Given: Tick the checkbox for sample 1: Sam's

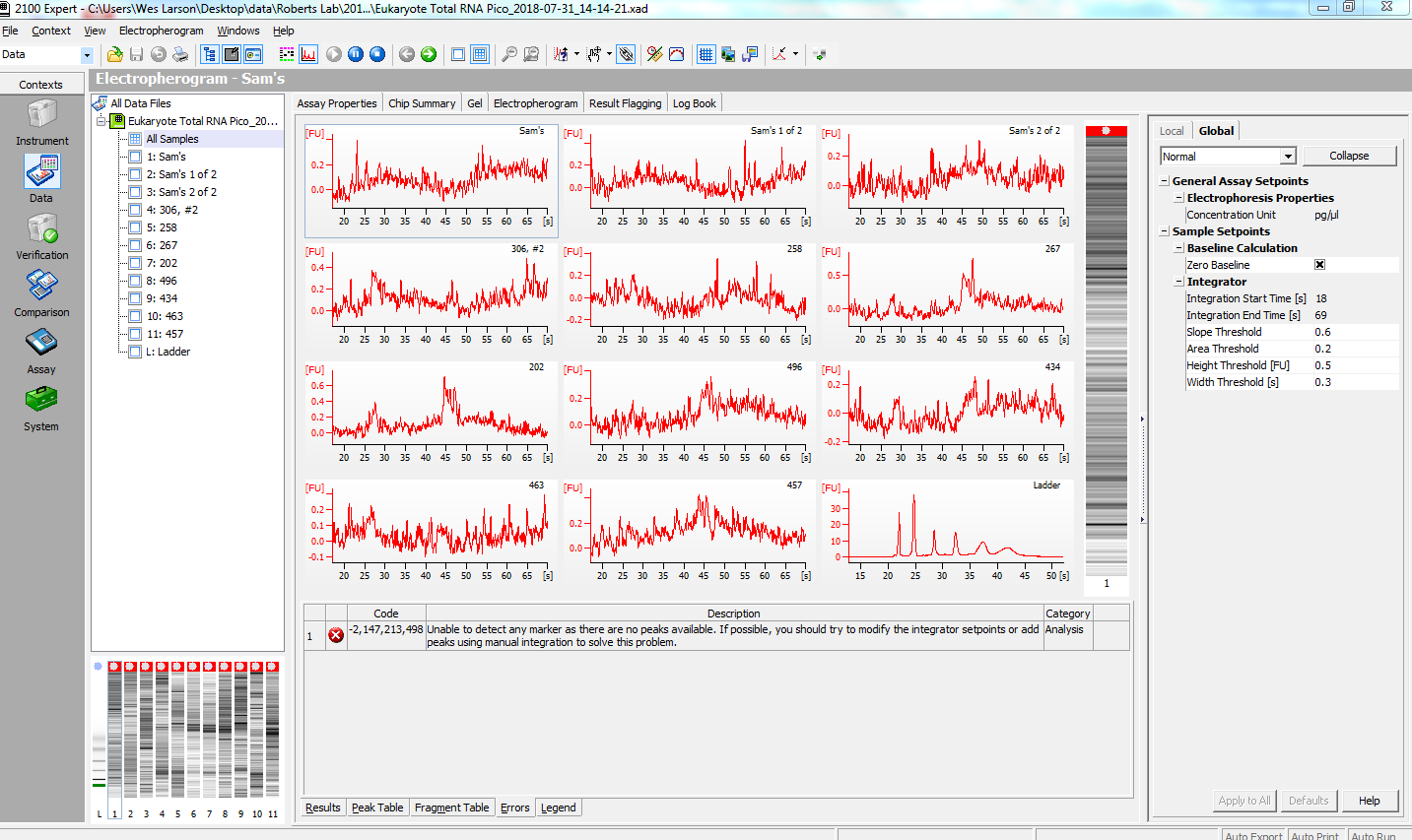Looking at the screenshot, I should [135, 157].
